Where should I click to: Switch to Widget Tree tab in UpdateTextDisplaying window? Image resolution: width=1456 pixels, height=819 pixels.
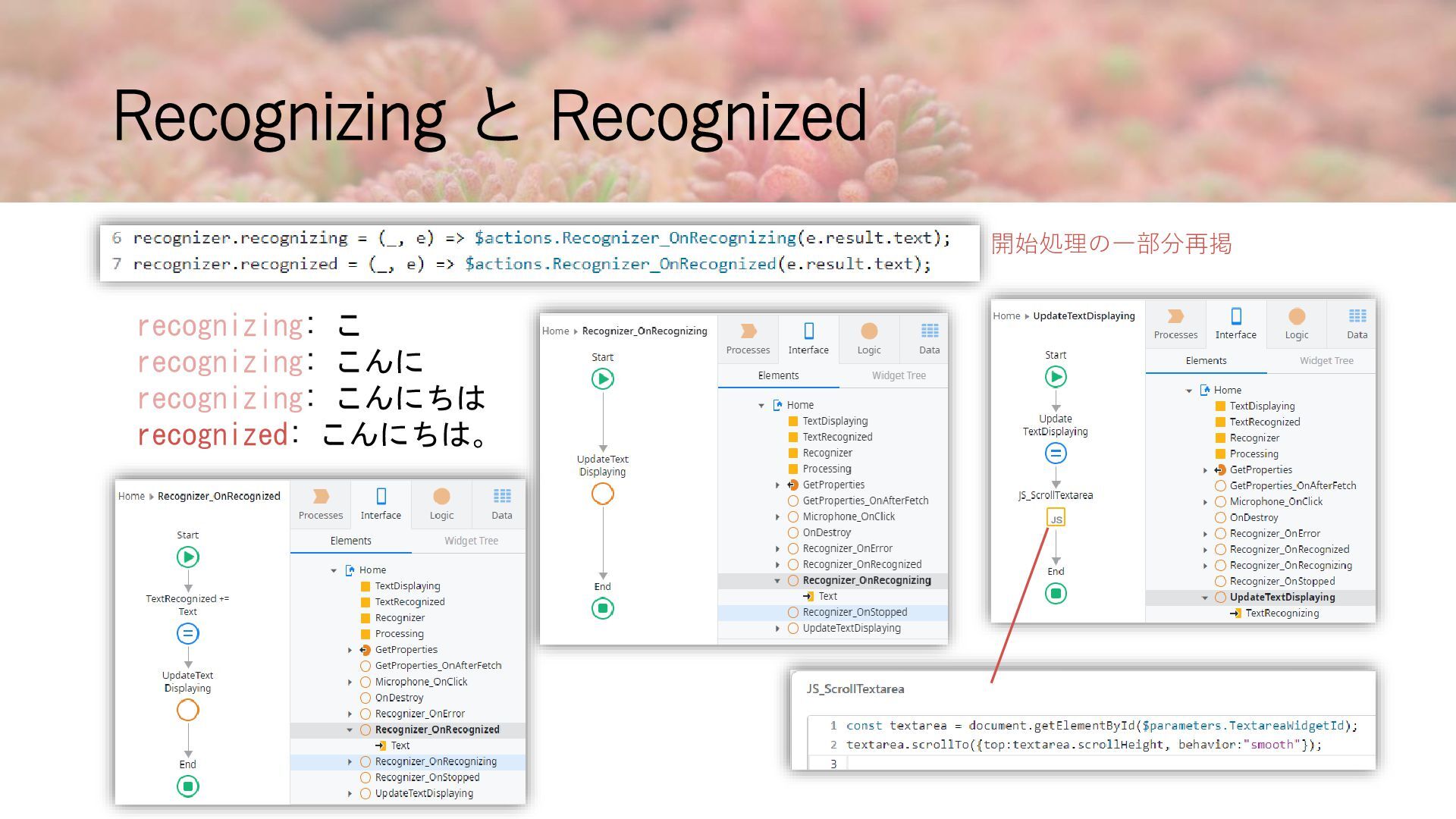(1326, 360)
